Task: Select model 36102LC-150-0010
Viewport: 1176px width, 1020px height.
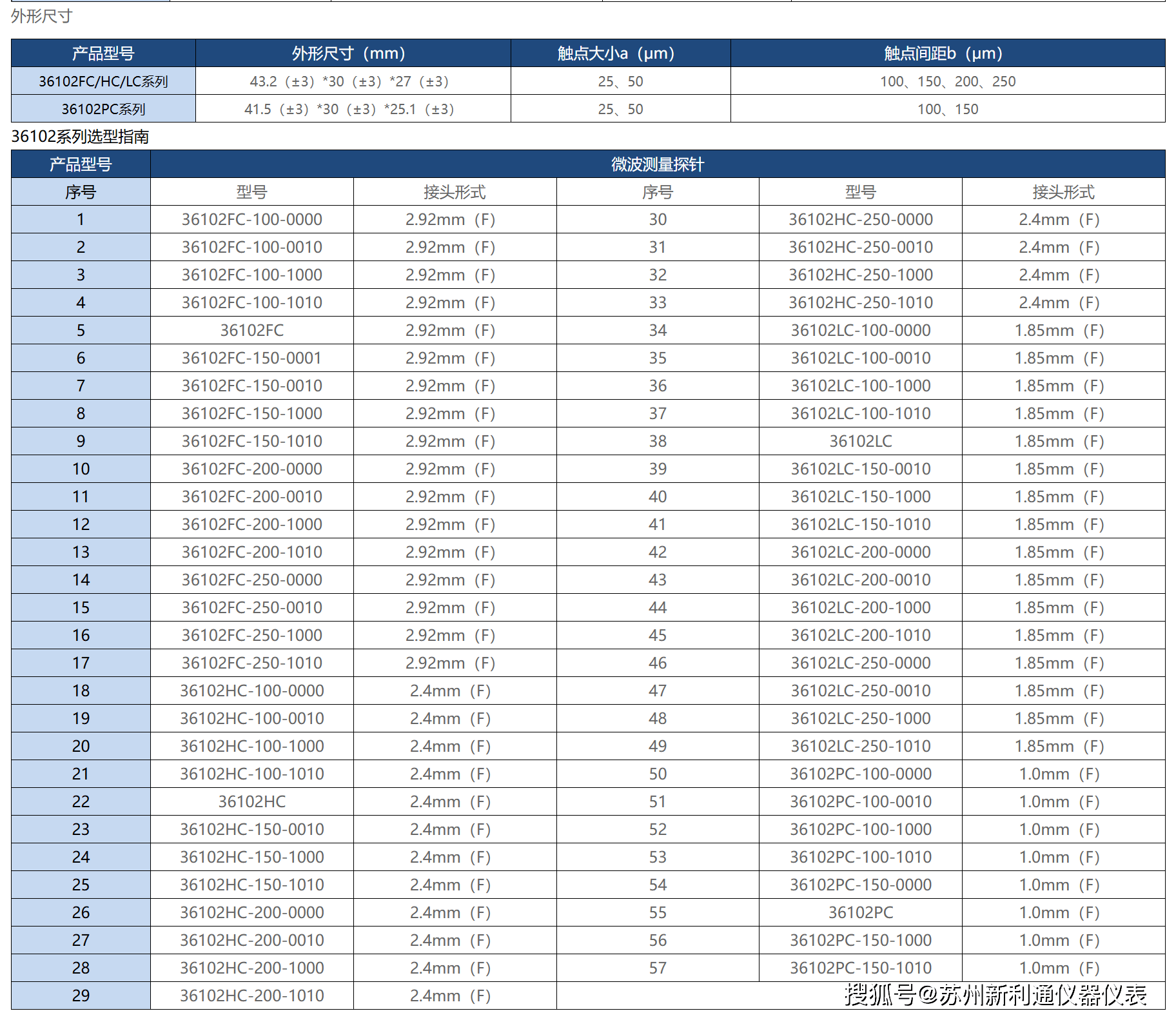Action: (x=861, y=469)
